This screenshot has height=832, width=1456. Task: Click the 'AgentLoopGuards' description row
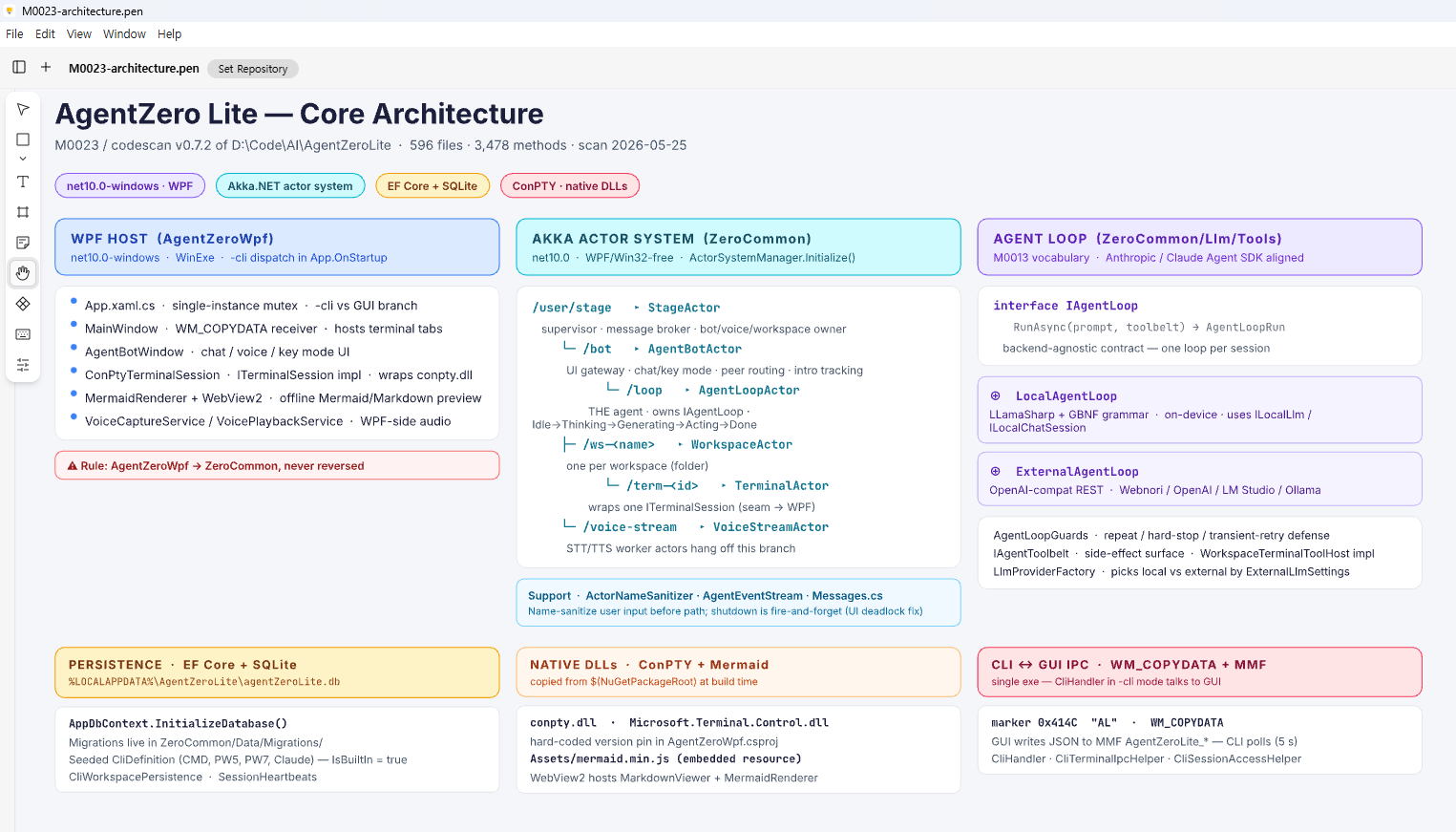1162,535
